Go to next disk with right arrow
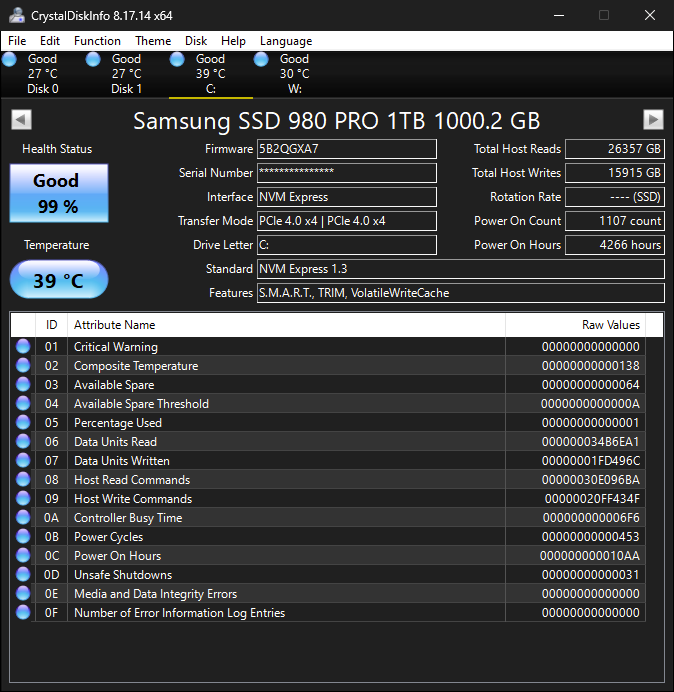Viewport: 674px width, 692px height. 653,120
